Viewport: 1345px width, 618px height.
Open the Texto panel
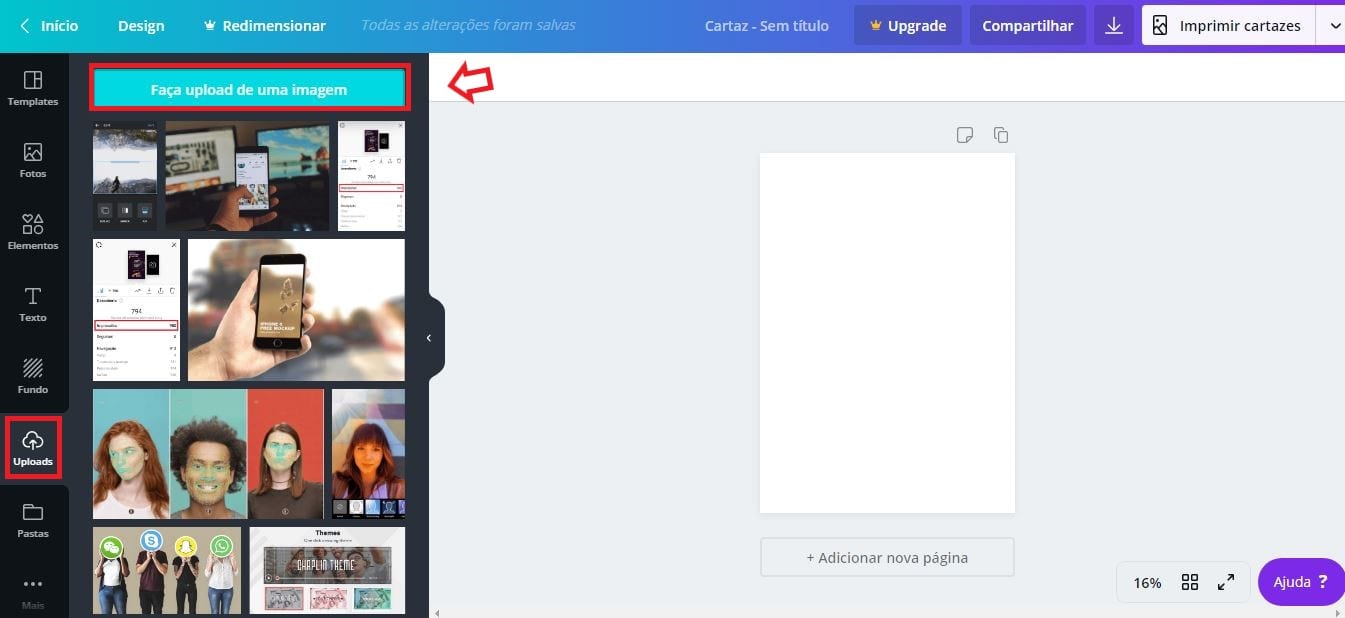[x=33, y=304]
